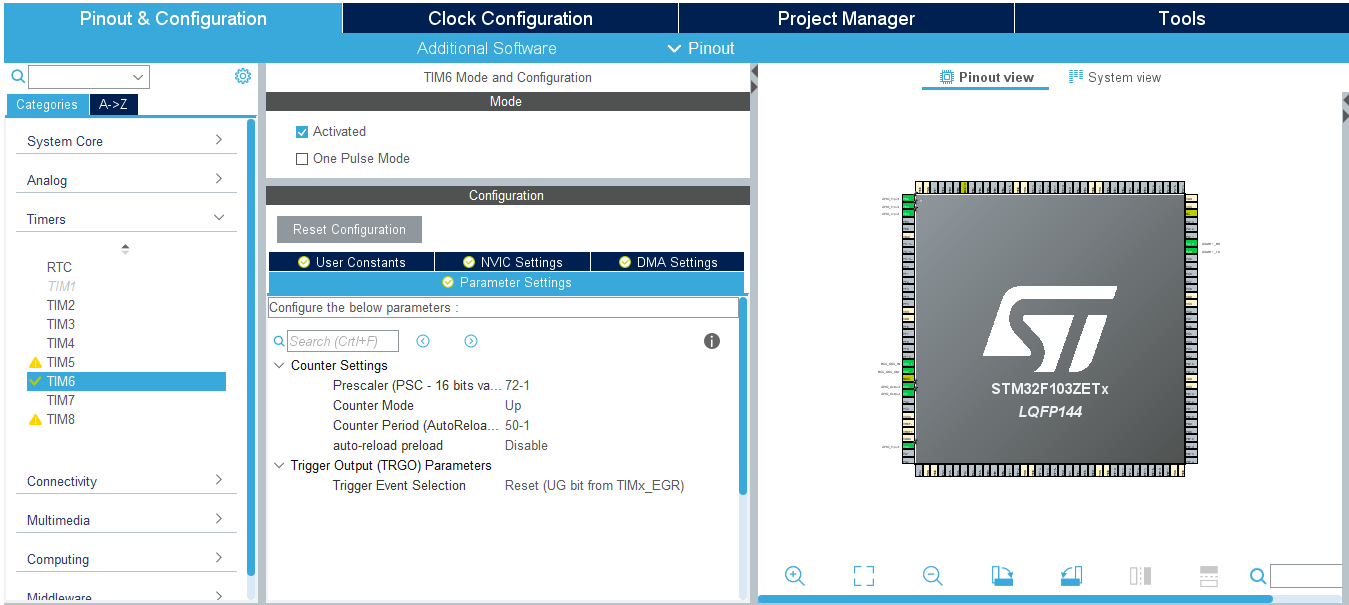Screen dimensions: 1349x605
Task: Click the pinout horizontal scrollbar
Action: [1015, 599]
